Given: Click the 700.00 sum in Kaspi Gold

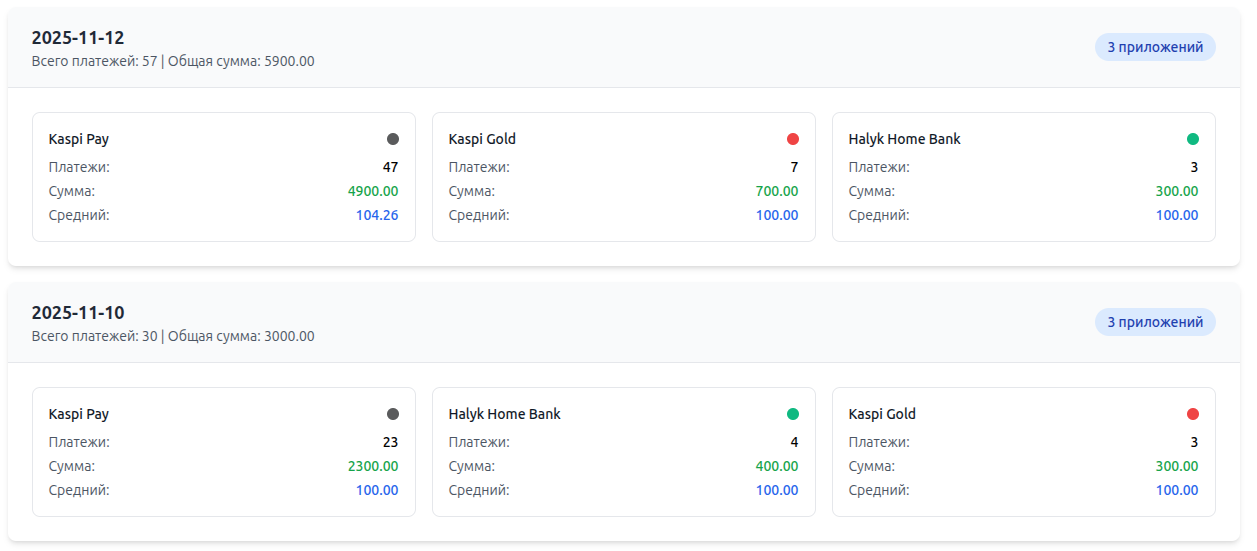Looking at the screenshot, I should point(777,191).
